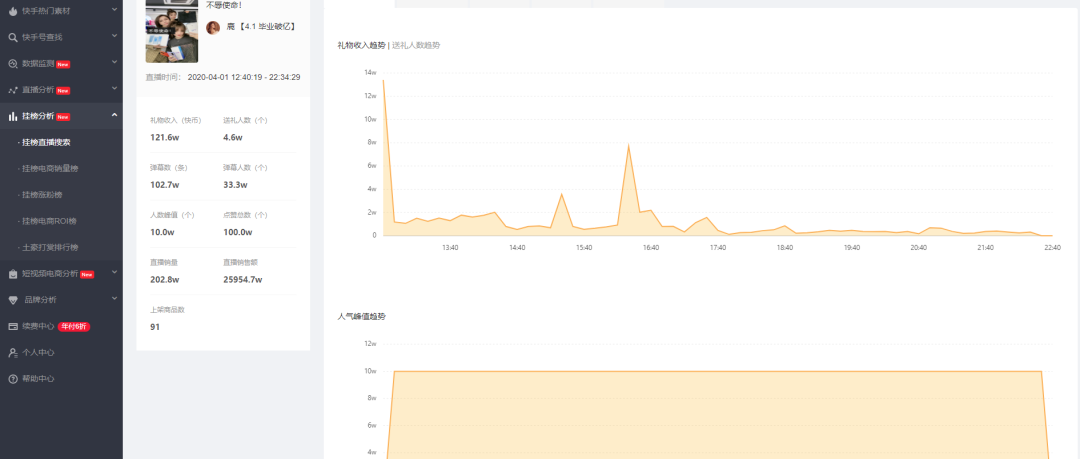
Task: Click the 上架商品数 label
Action: pos(167,309)
